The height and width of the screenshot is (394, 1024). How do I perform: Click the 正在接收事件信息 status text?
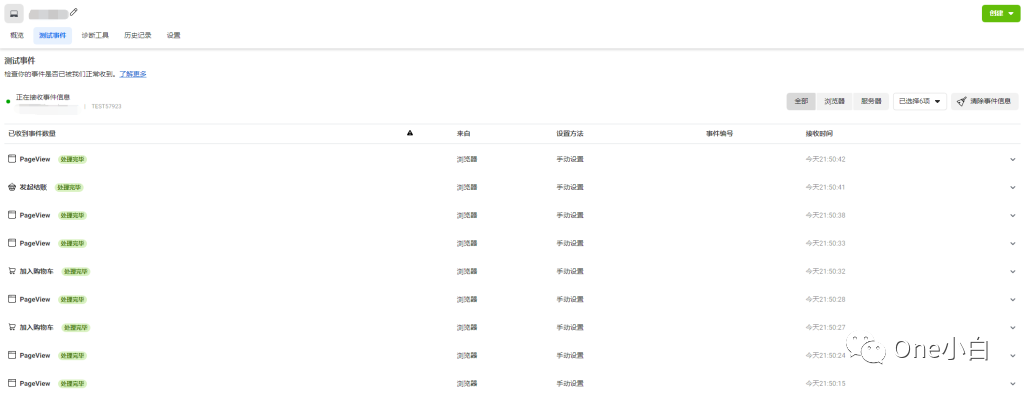(x=43, y=97)
